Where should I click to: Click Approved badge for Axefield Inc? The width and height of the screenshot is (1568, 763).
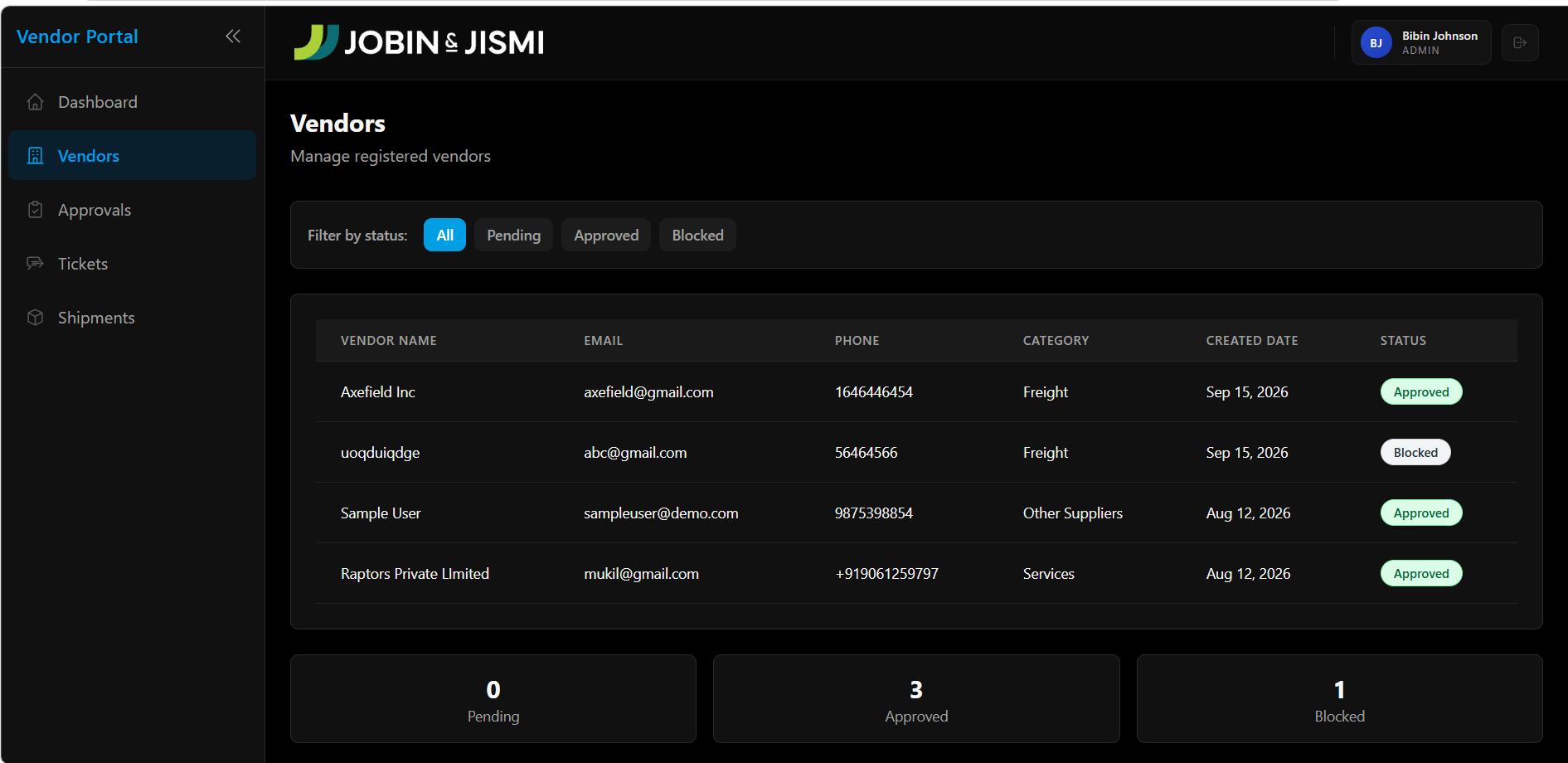[x=1421, y=391]
